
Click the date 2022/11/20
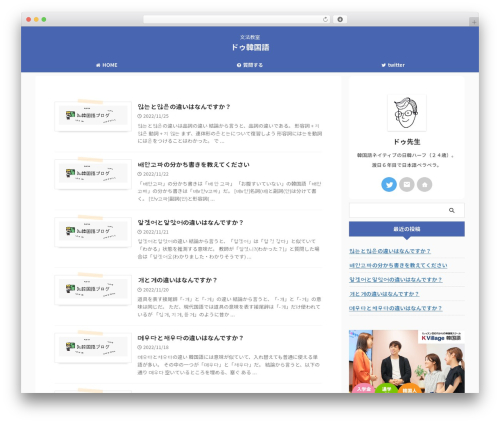153,290
